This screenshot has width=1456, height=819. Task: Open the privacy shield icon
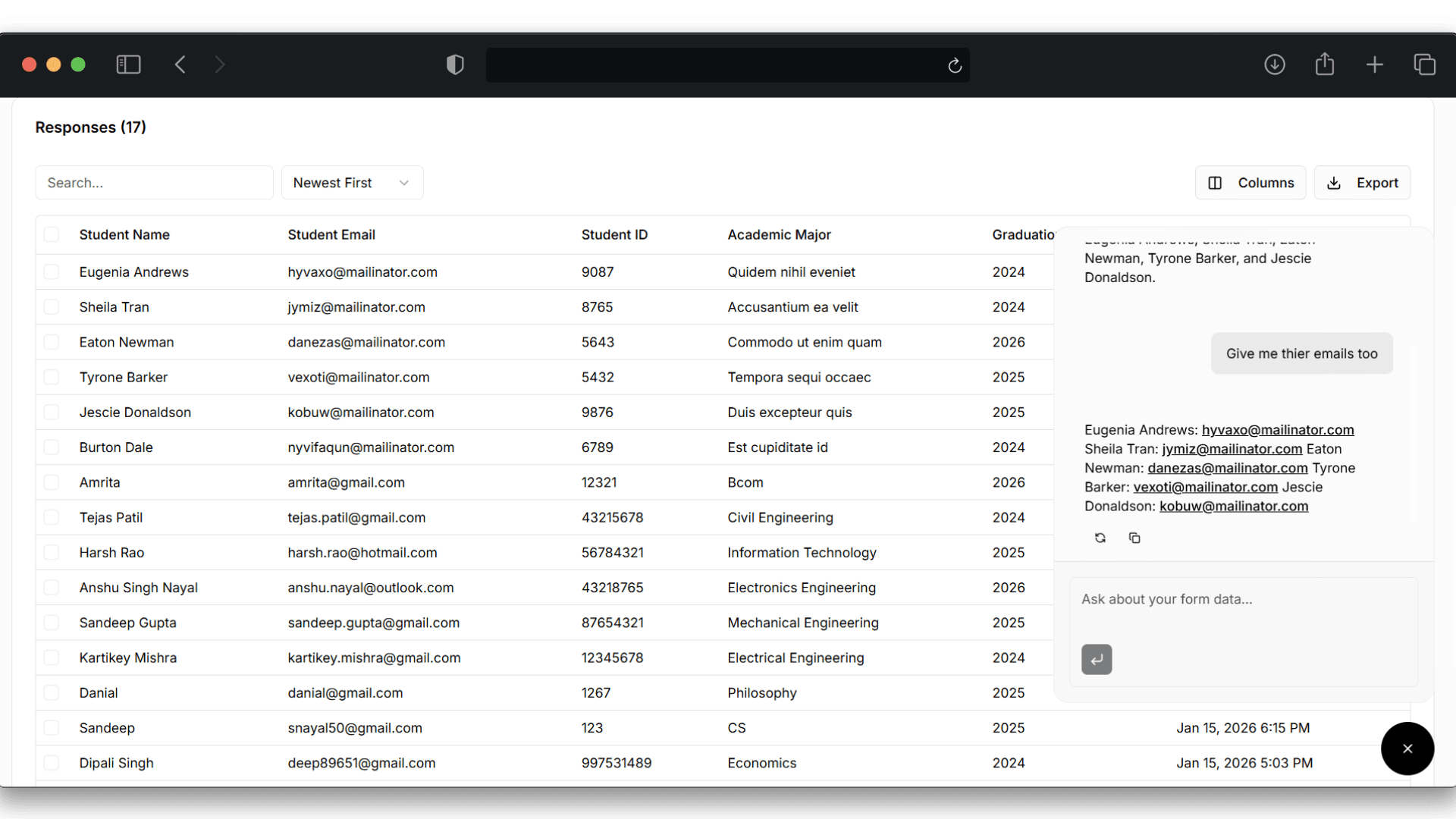tap(455, 64)
